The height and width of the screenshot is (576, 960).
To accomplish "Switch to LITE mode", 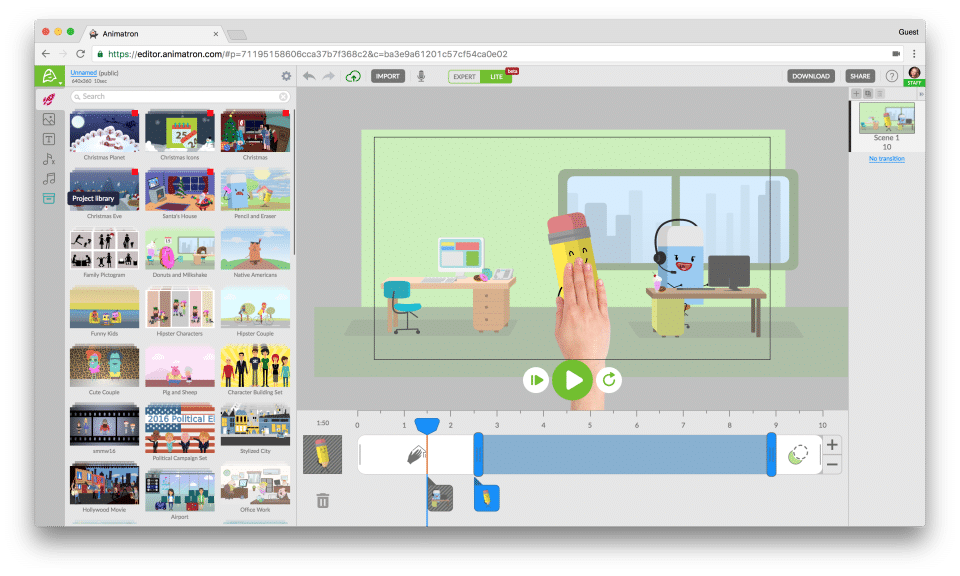I will click(x=496, y=77).
